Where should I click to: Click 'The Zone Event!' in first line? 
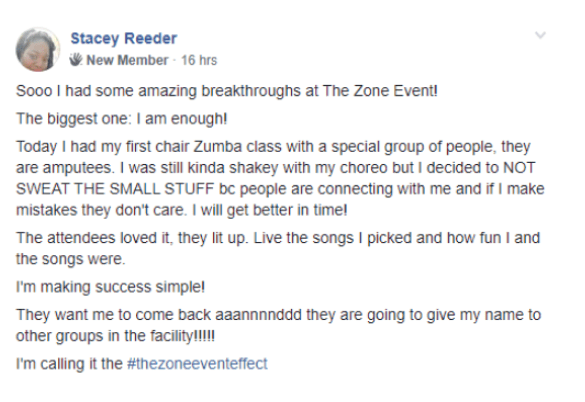pos(380,91)
